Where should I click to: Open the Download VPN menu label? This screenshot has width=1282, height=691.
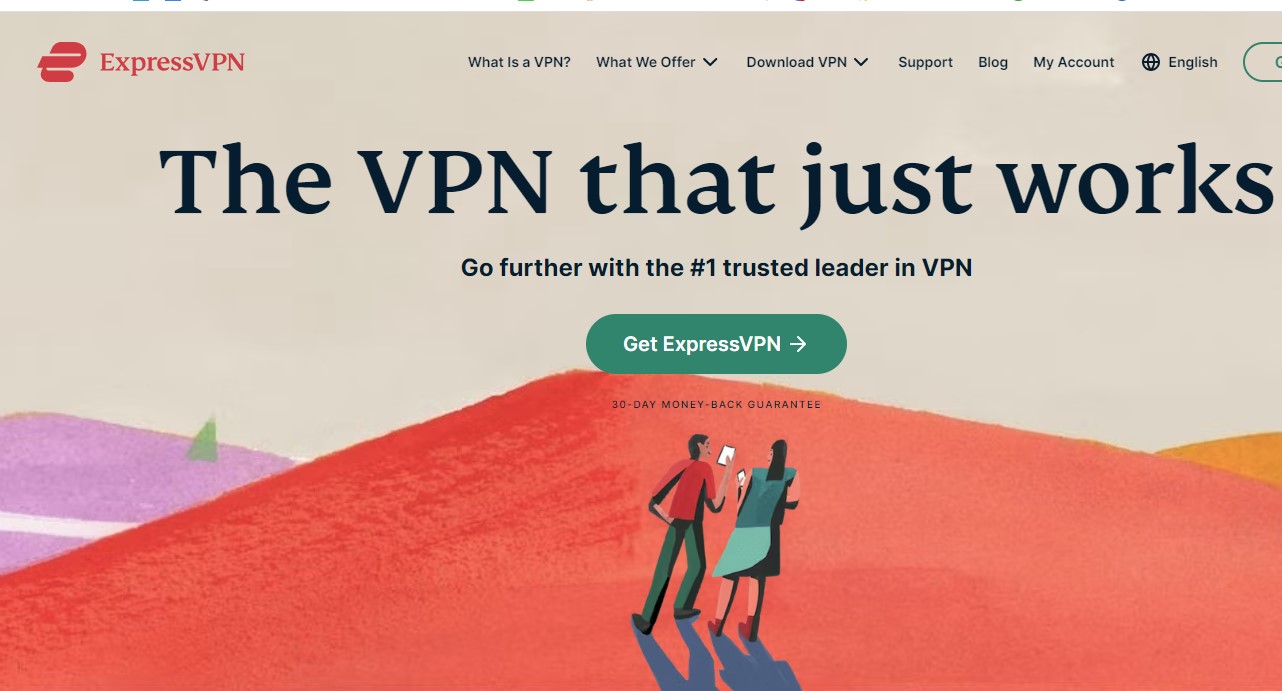797,62
